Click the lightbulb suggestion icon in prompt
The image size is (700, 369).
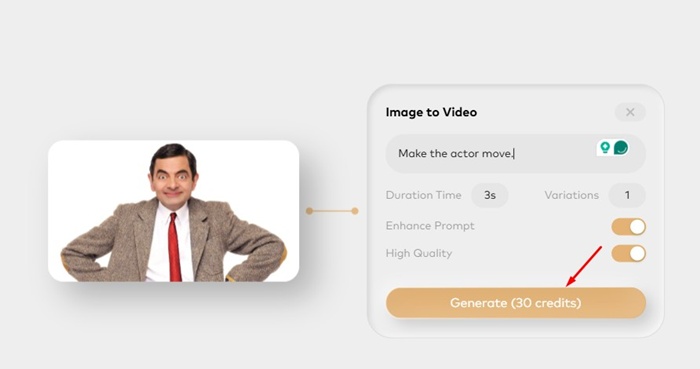pos(605,147)
